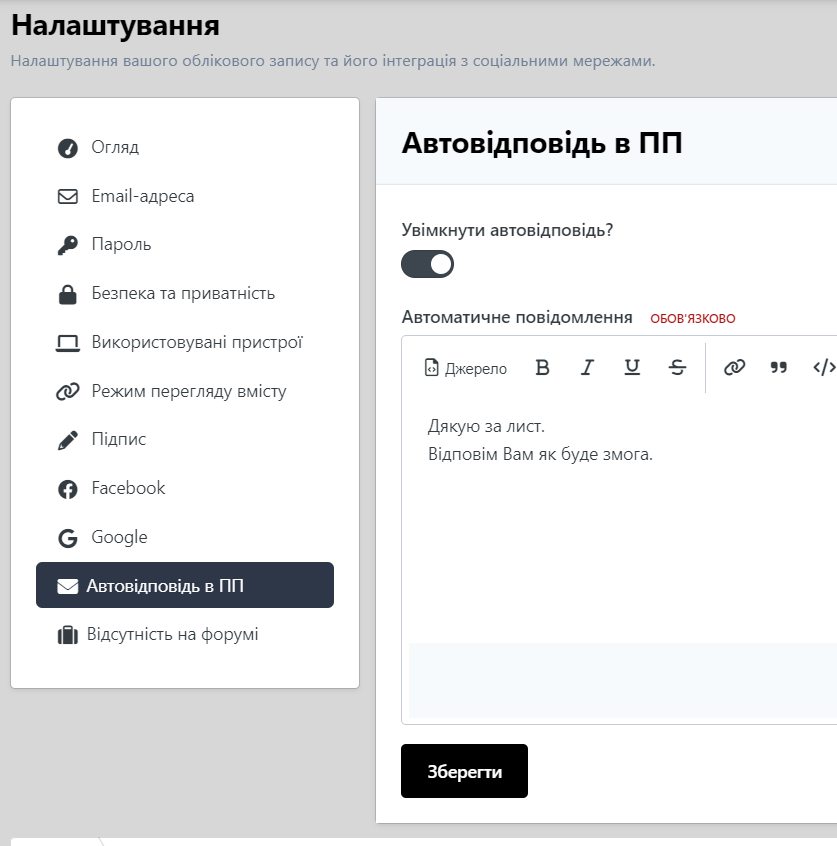Insert a blockquote with quote icon
Image resolution: width=837 pixels, height=846 pixels.
coord(779,368)
